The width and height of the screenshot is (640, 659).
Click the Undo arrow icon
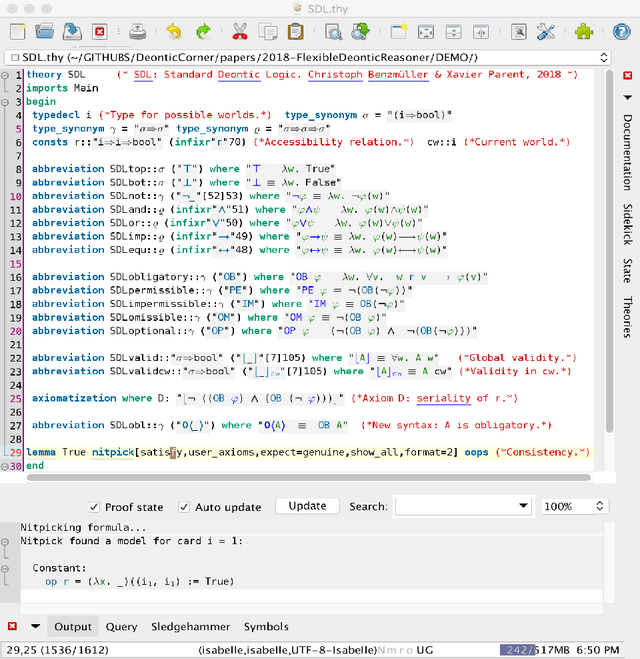click(x=175, y=32)
